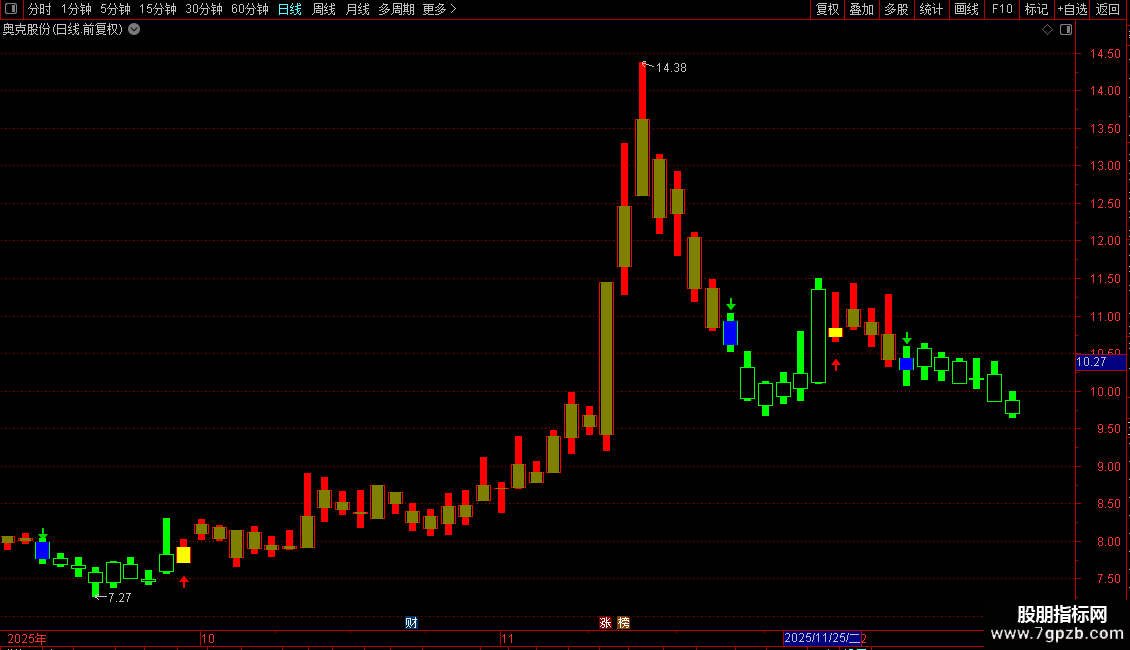The image size is (1130, 650).
Task: Click the 7.27 low price label
Action: coord(120,597)
